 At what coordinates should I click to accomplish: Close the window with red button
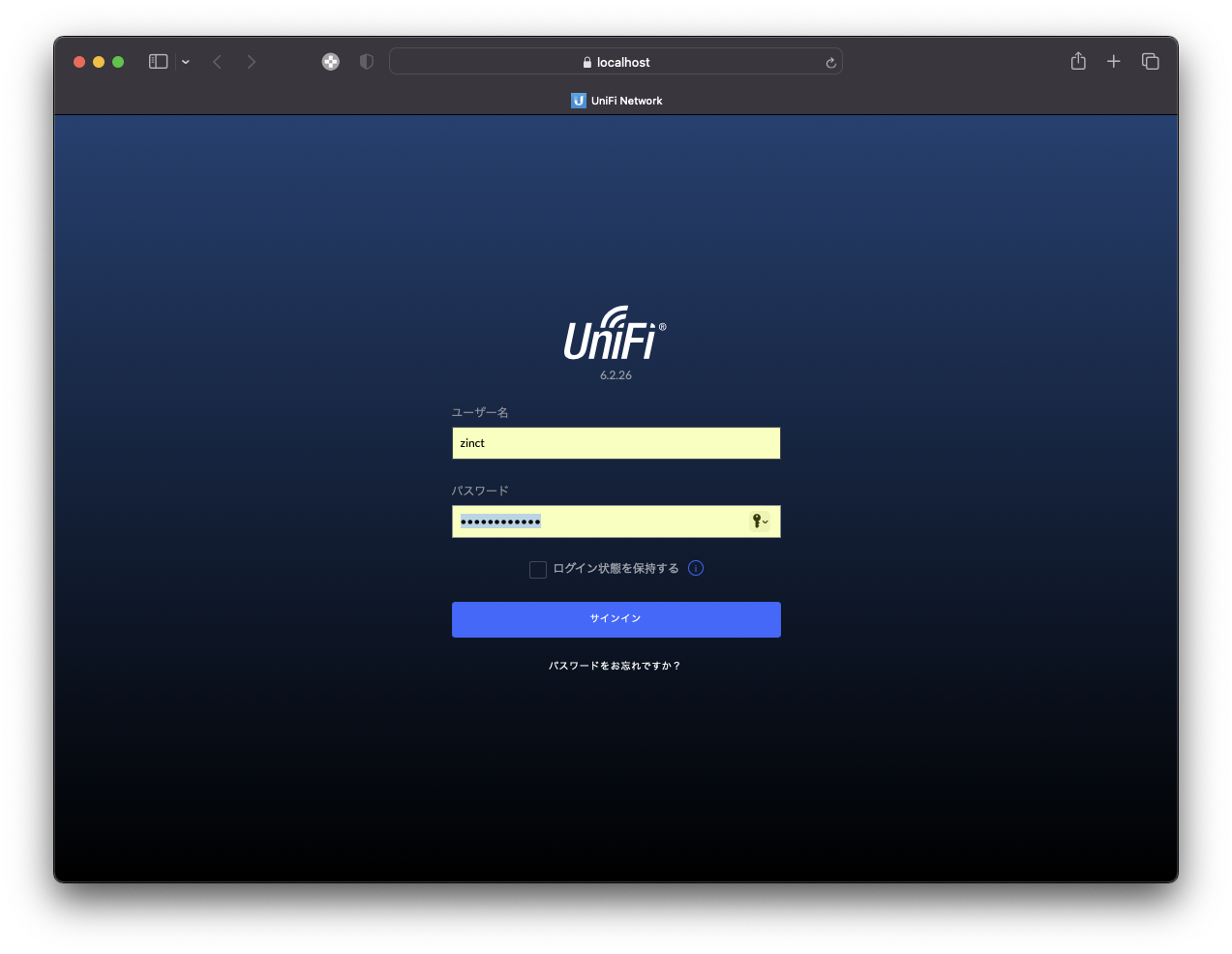(x=79, y=62)
